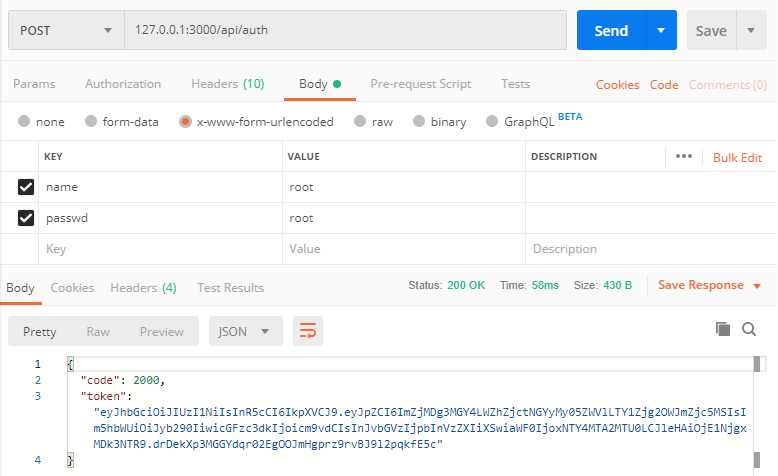Open the Params tab
778x476 pixels.
point(34,84)
